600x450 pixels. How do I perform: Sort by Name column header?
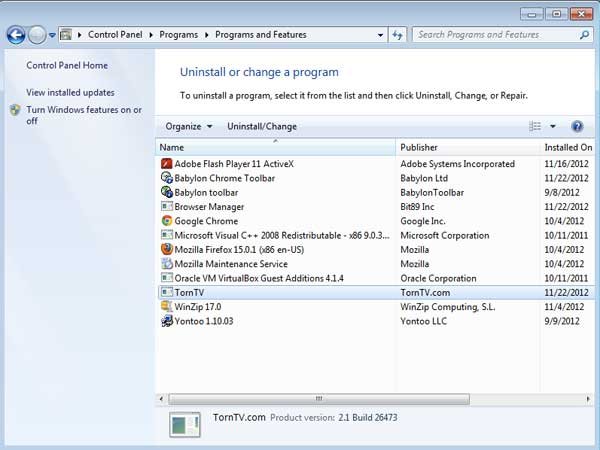click(x=276, y=147)
